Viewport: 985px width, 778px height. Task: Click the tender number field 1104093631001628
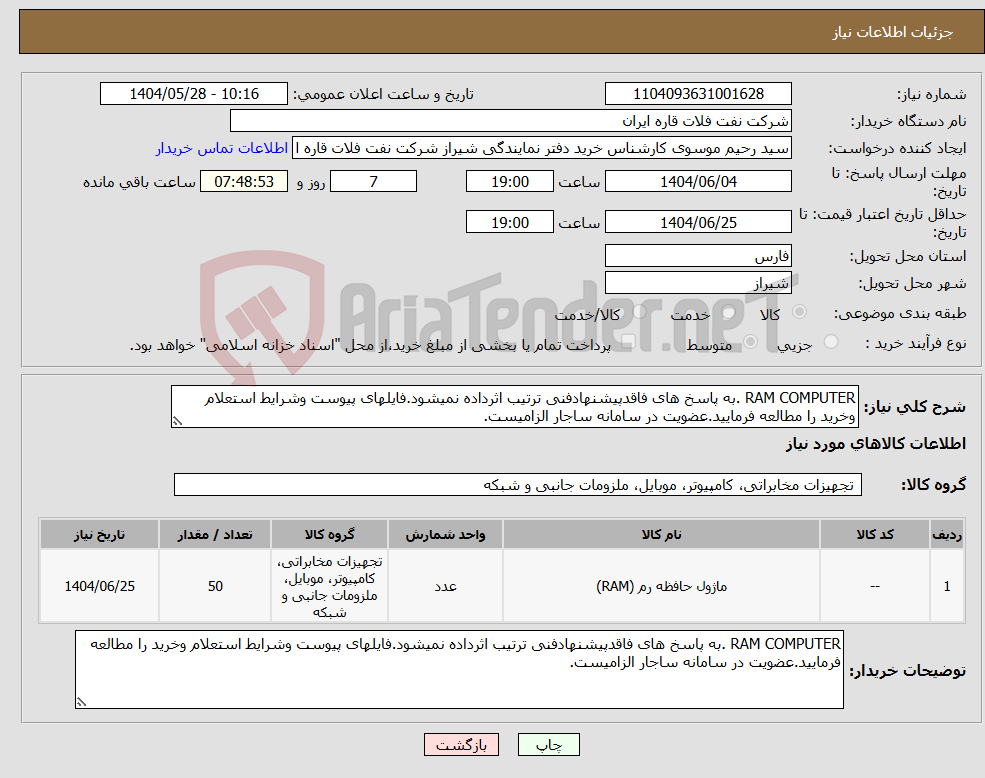click(x=697, y=93)
